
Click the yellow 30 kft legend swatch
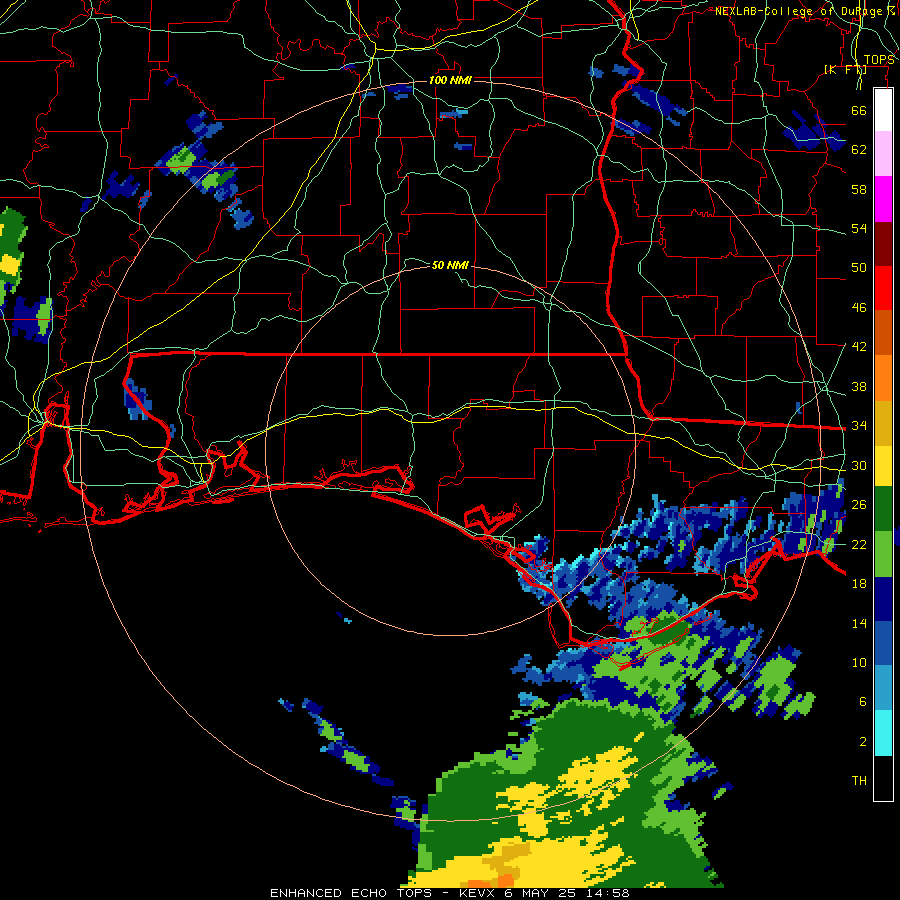point(883,466)
